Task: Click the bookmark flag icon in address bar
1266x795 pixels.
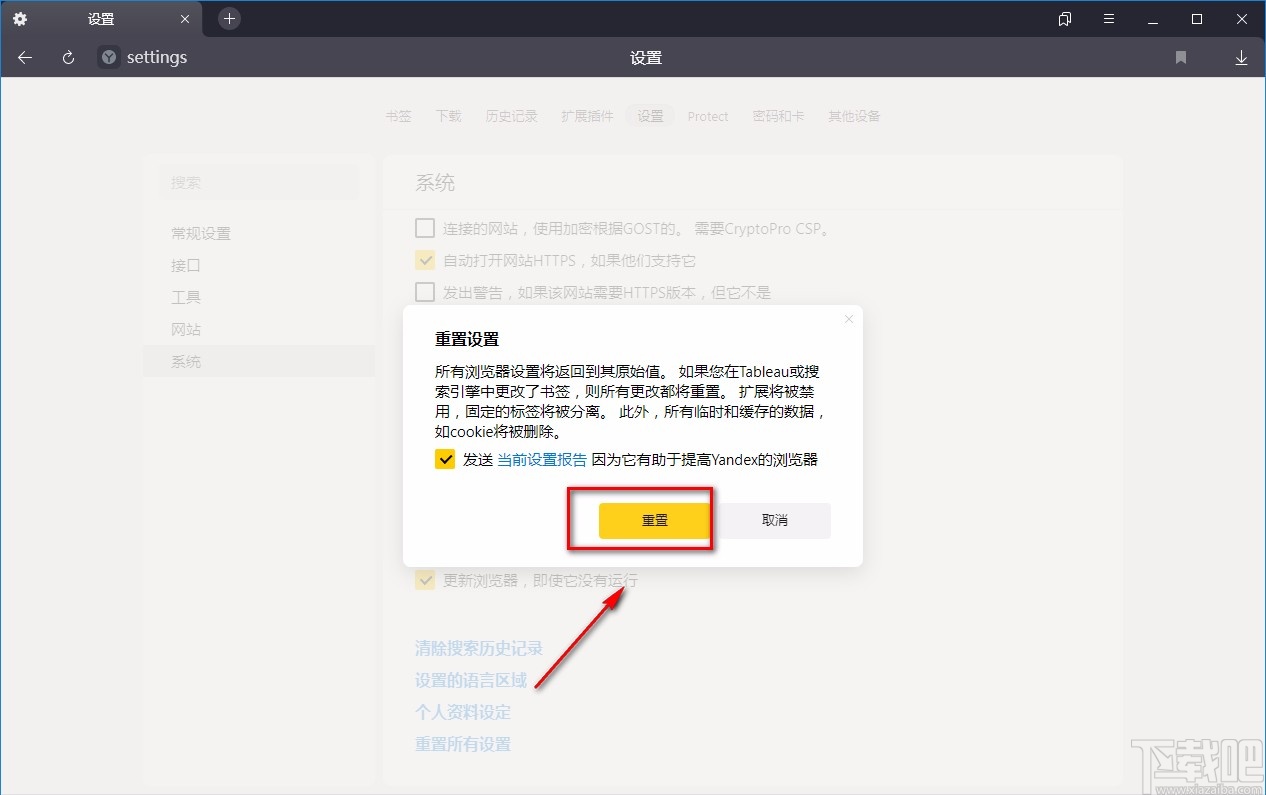Action: [1180, 57]
